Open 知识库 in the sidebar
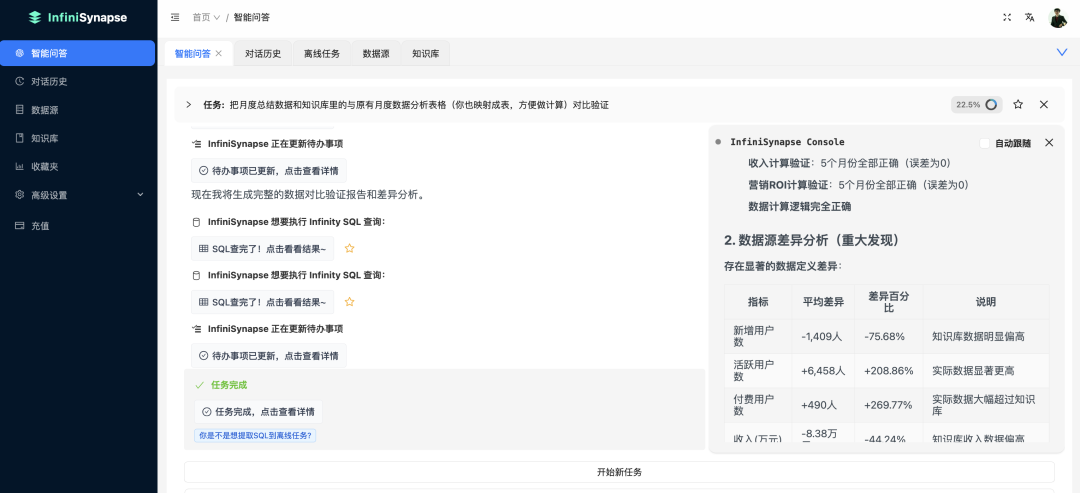This screenshot has width=1080, height=493. 77,138
